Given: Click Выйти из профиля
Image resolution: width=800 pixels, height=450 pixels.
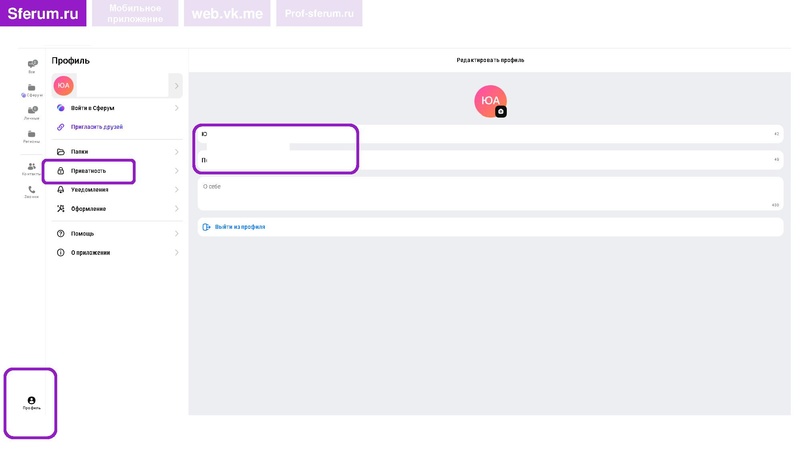Looking at the screenshot, I should click(239, 227).
